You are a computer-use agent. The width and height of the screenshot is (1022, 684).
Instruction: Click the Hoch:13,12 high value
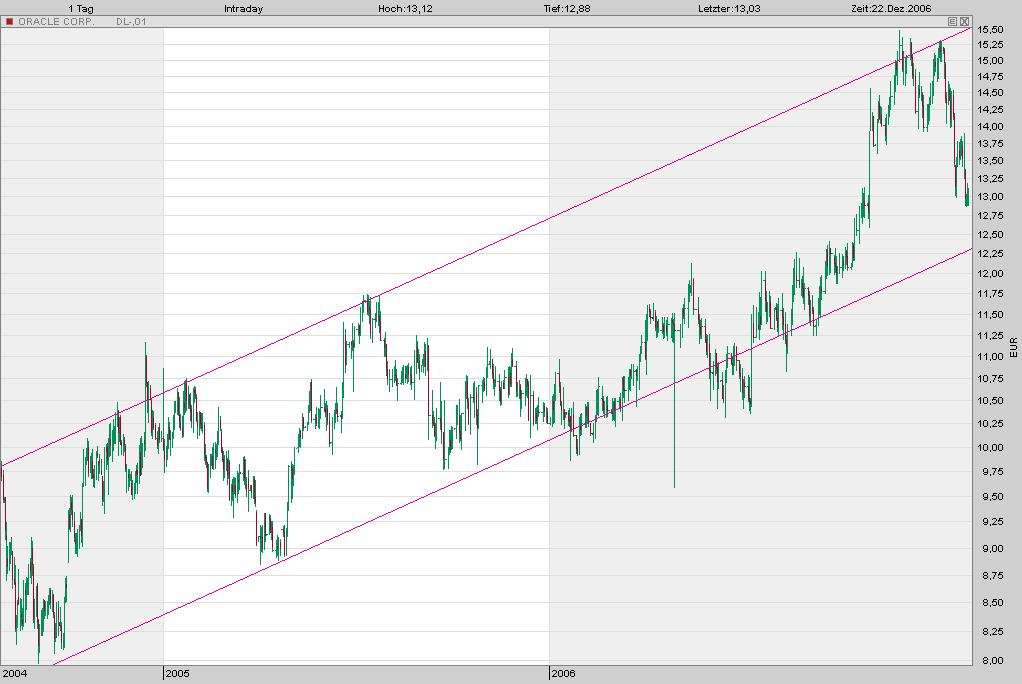click(405, 8)
